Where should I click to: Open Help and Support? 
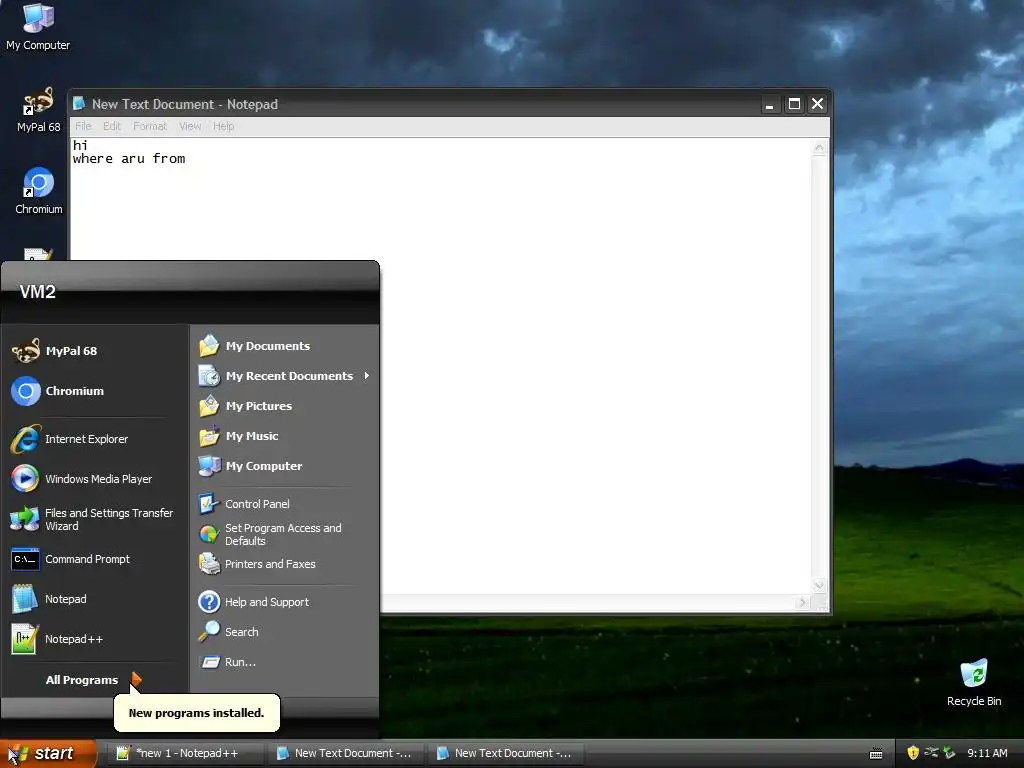(x=284, y=602)
